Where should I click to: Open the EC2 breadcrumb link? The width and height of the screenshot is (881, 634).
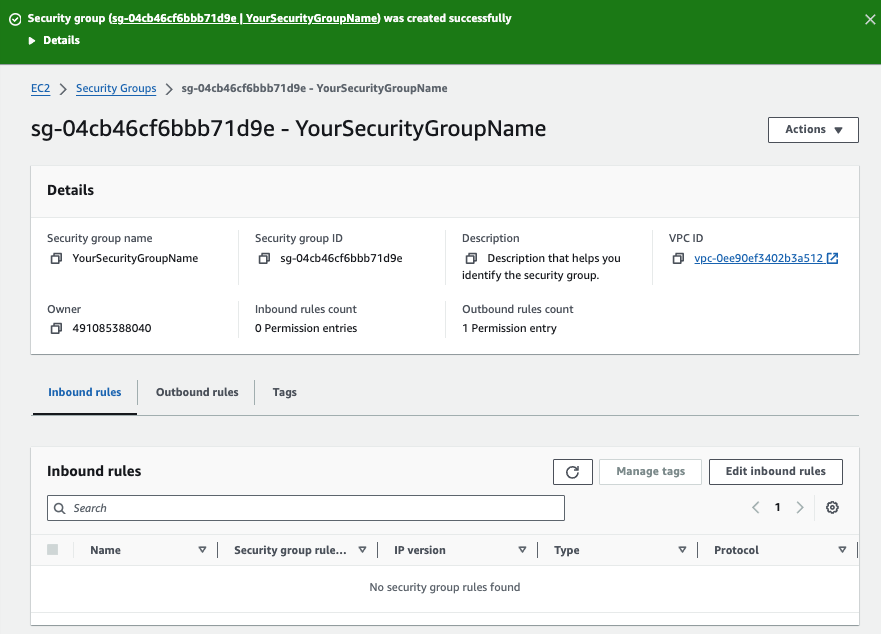pos(40,88)
